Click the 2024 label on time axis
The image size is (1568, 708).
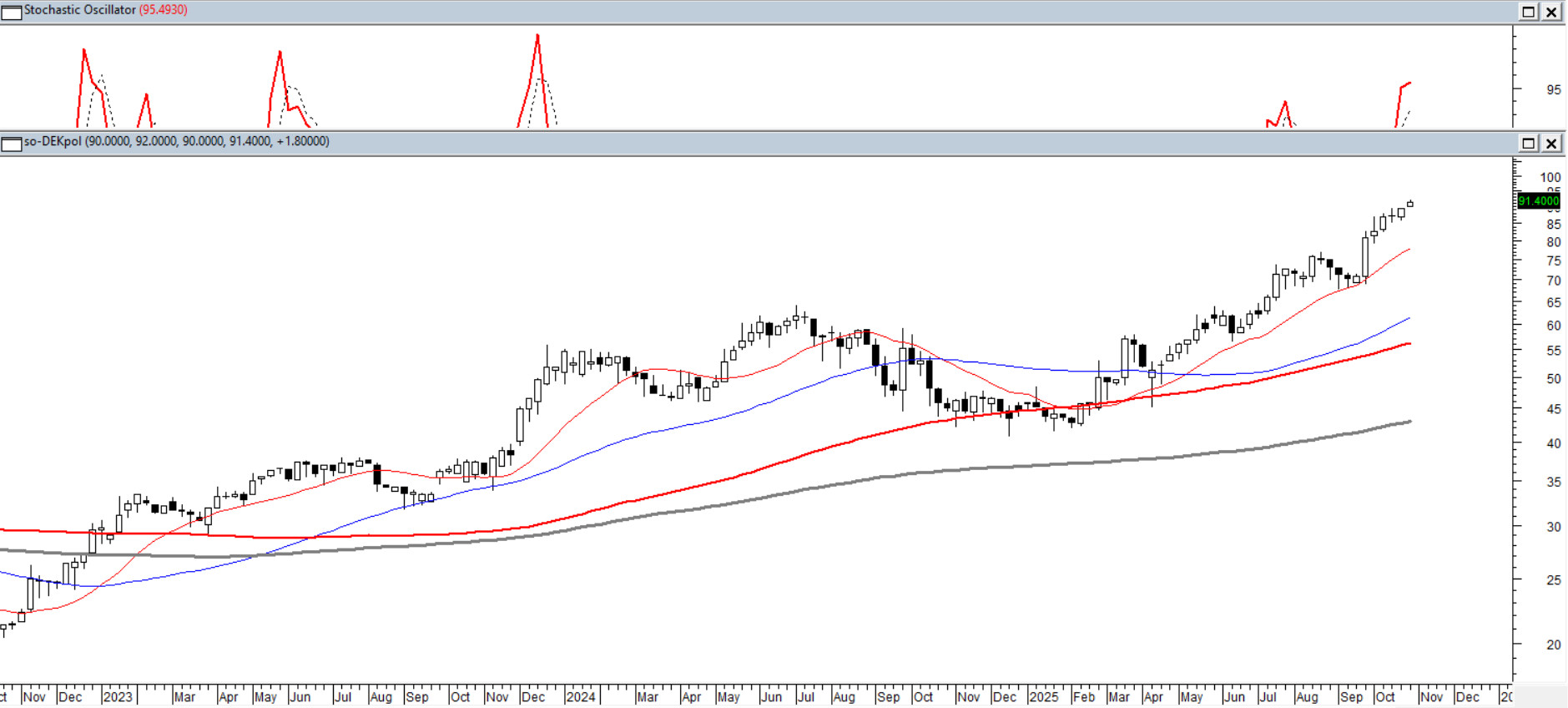point(580,696)
